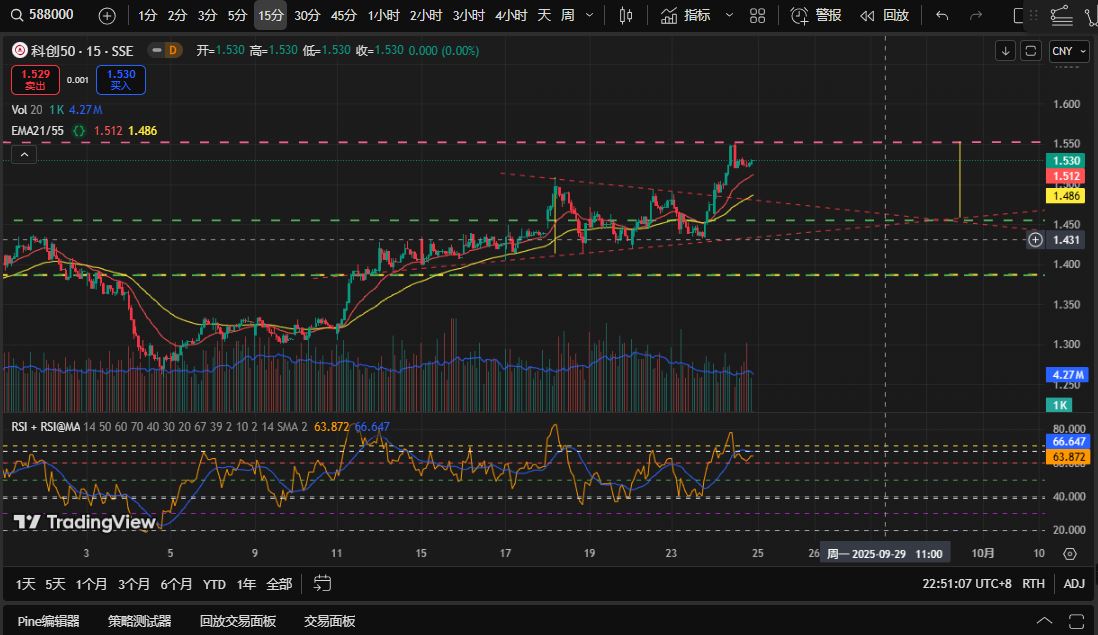The image size is (1098, 635).
Task: Open the Pine编辑器 tab
Action: 48,621
